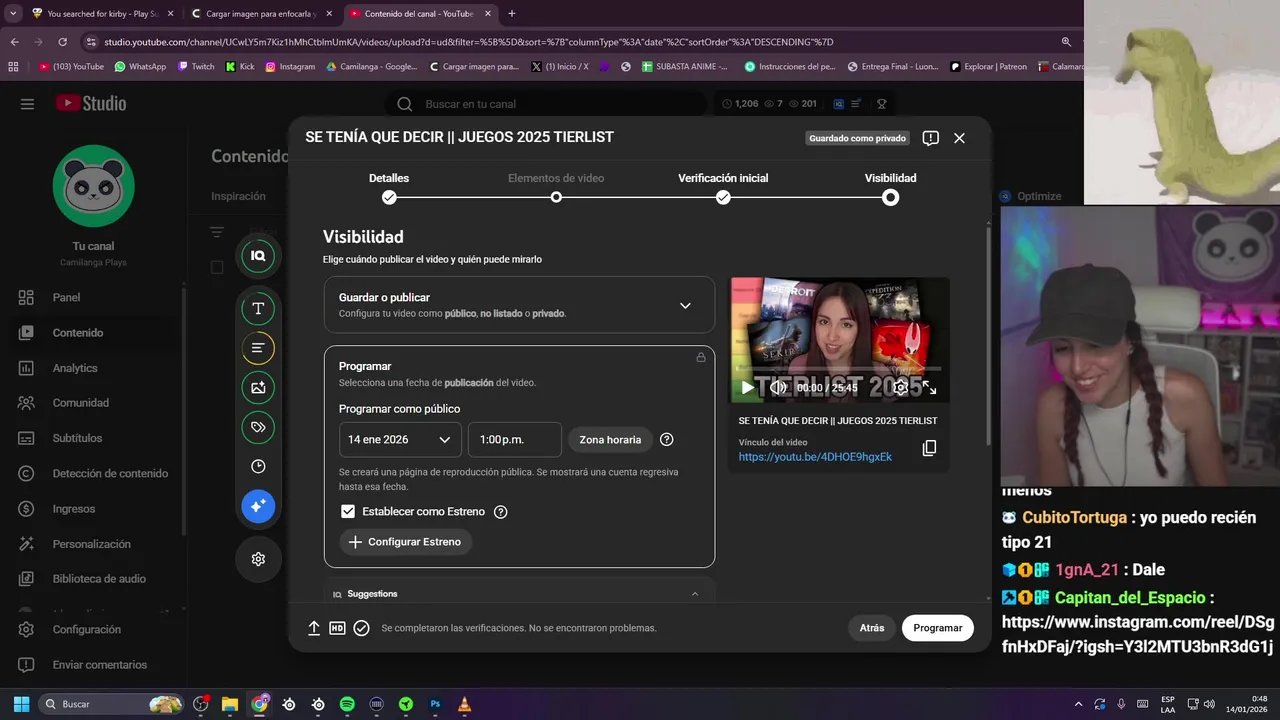The height and width of the screenshot is (720, 1280).
Task: Click the title 'T' tool in the floating toolbar
Action: coord(258,308)
